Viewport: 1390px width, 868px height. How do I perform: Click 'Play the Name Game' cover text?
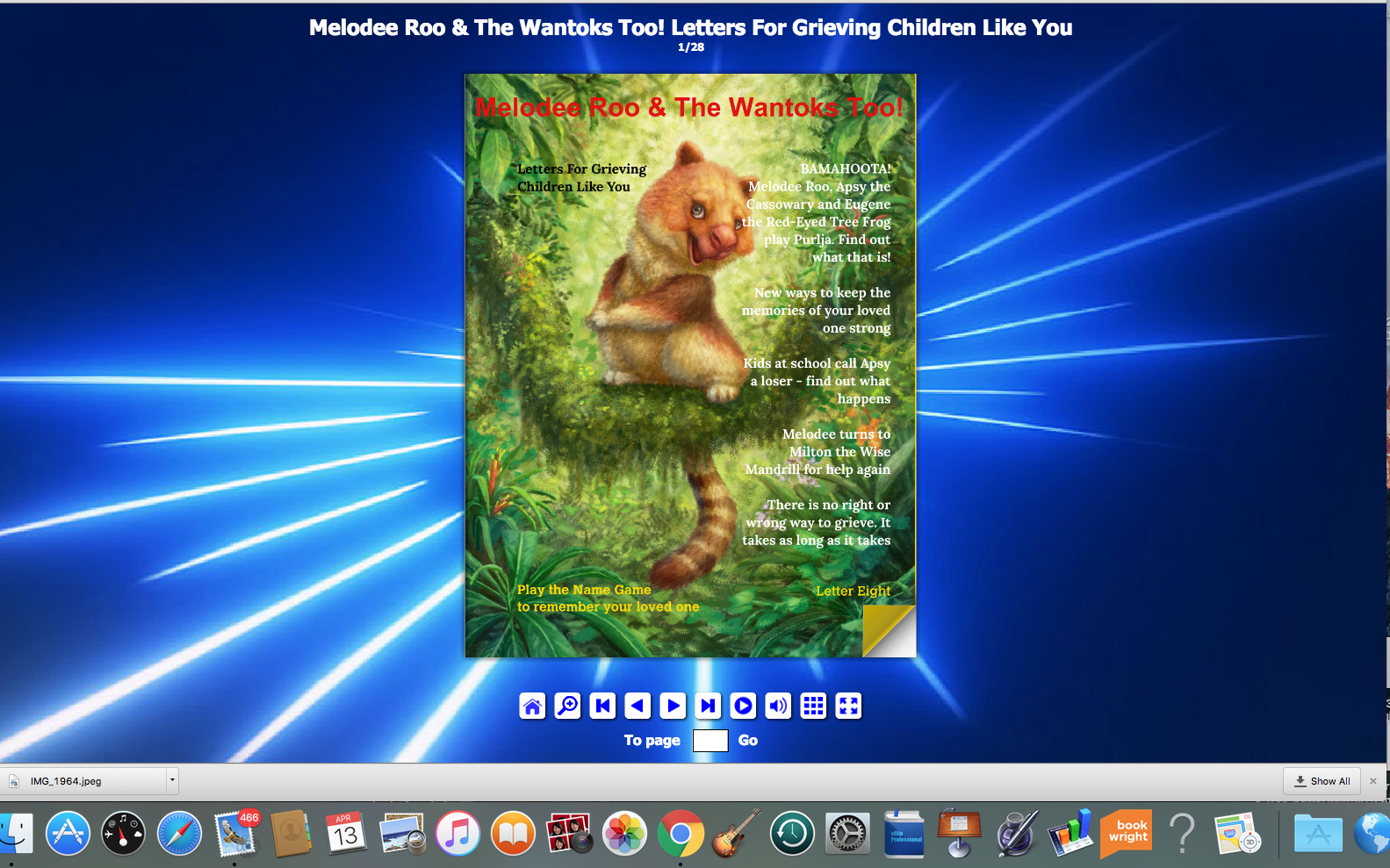coord(584,590)
